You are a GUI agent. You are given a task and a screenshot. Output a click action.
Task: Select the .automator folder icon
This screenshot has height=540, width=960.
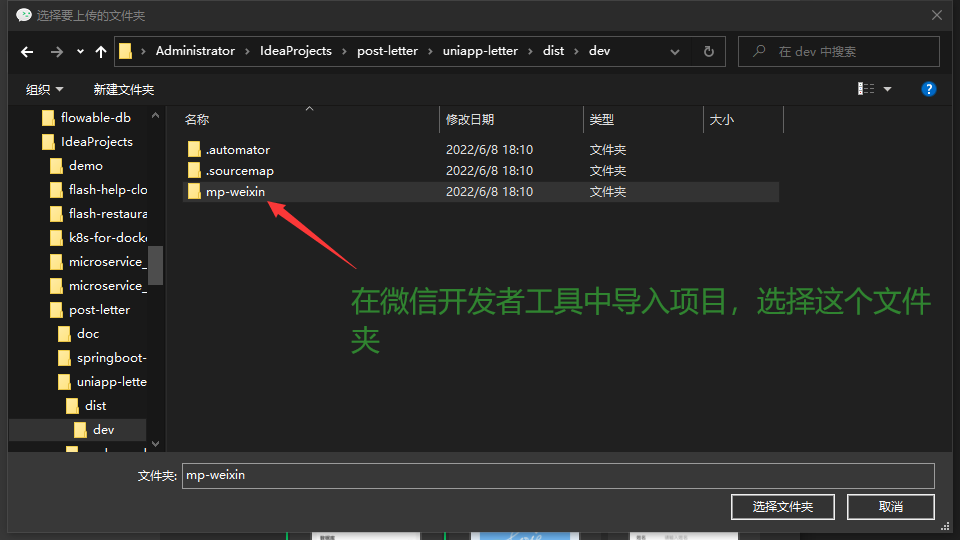[x=194, y=150]
